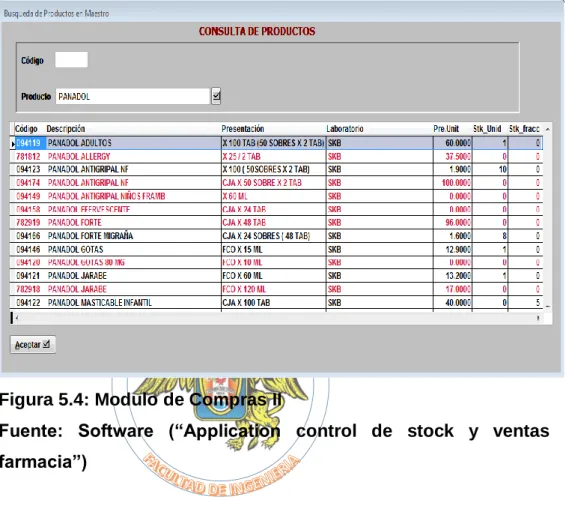Screen dimensions: 566x515
Task: Click presentation X 100 TAB (50 SOBRES X 2 TAB)
Action: coord(273,143)
